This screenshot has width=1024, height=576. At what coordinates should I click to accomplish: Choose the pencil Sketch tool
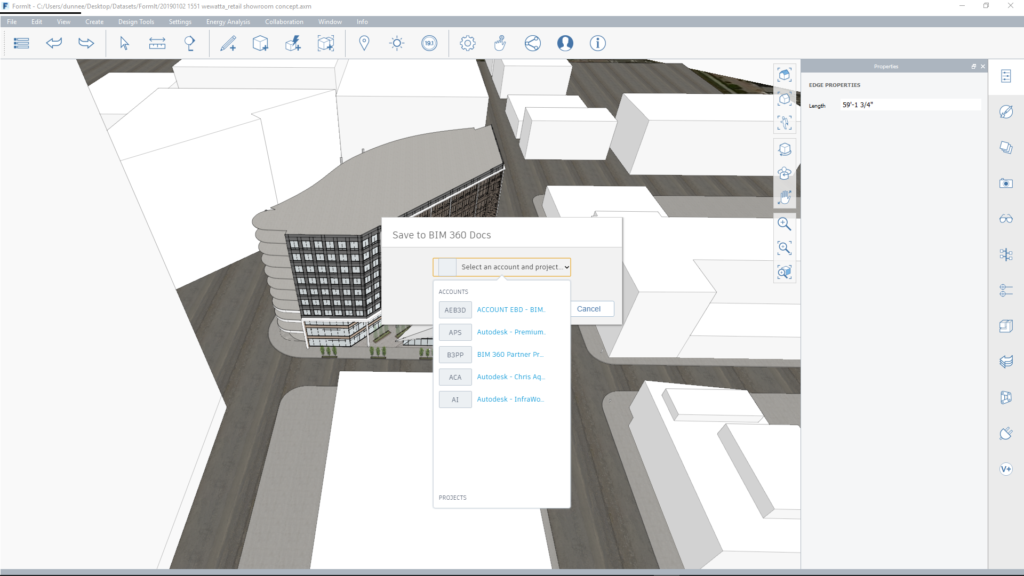click(x=228, y=43)
